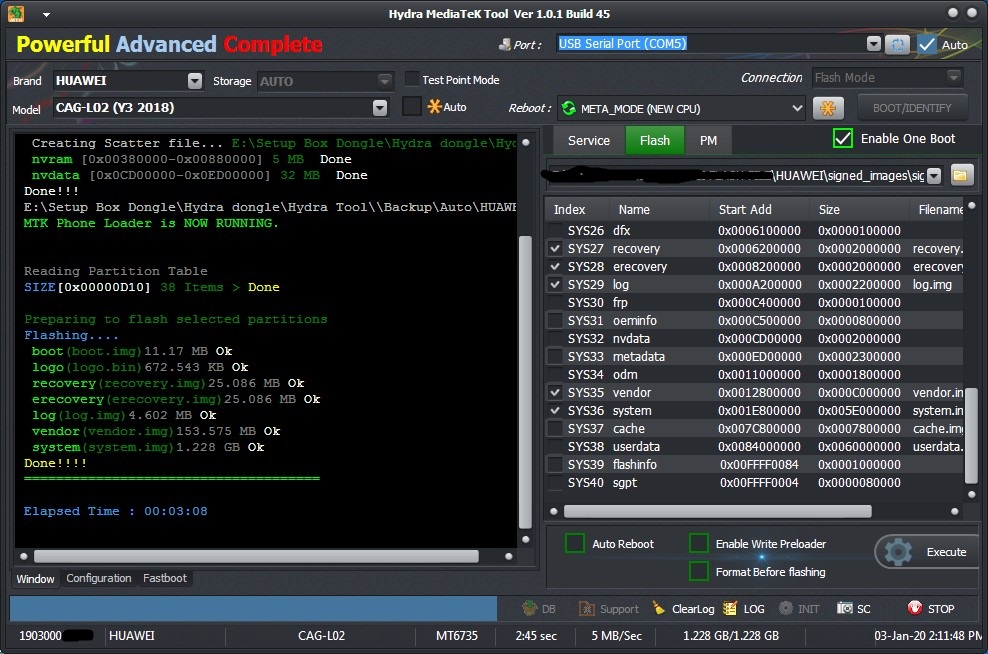
Task: Click the port refresh icon
Action: (897, 44)
